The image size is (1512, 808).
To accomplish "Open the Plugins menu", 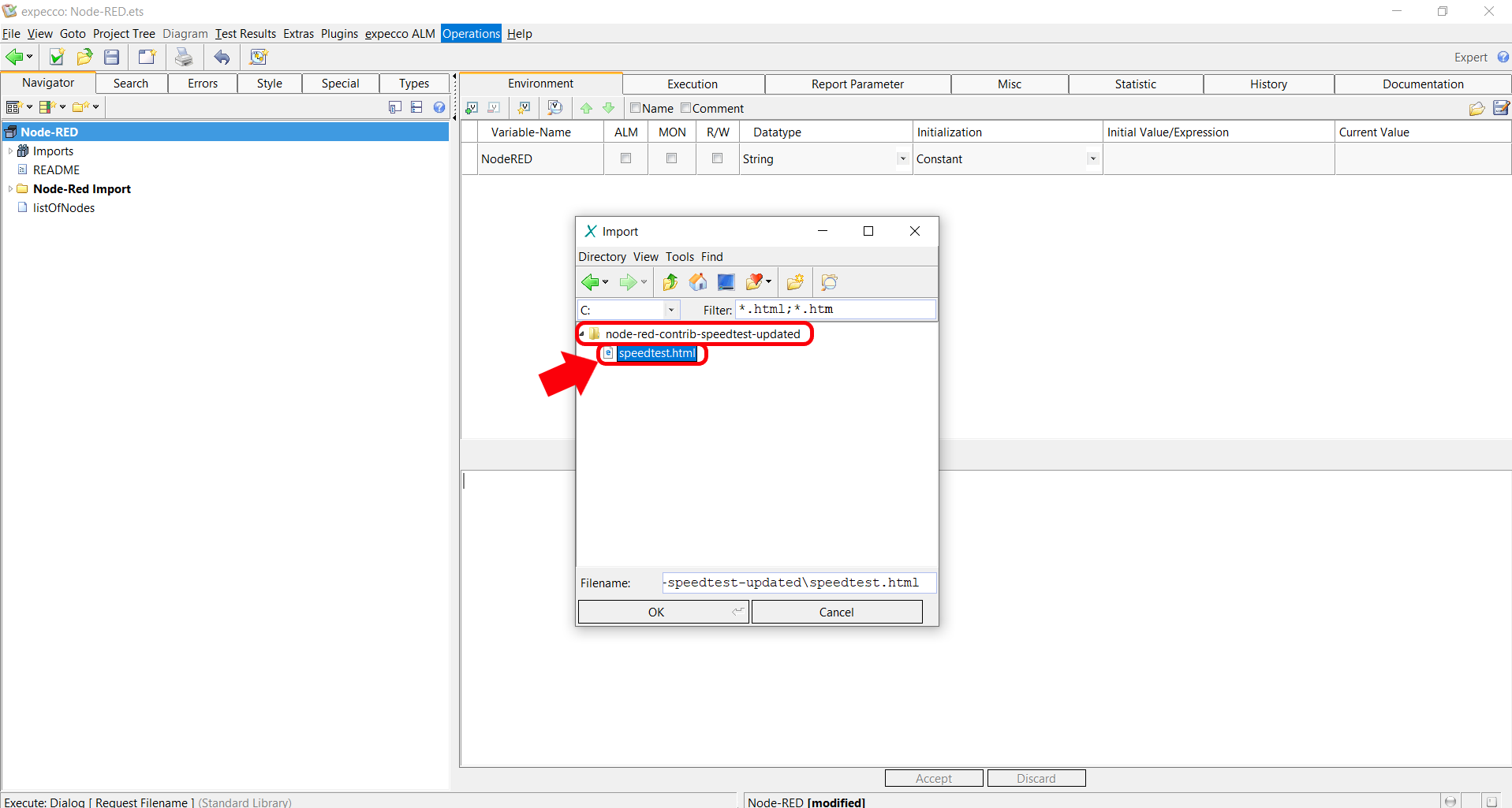I will click(339, 34).
